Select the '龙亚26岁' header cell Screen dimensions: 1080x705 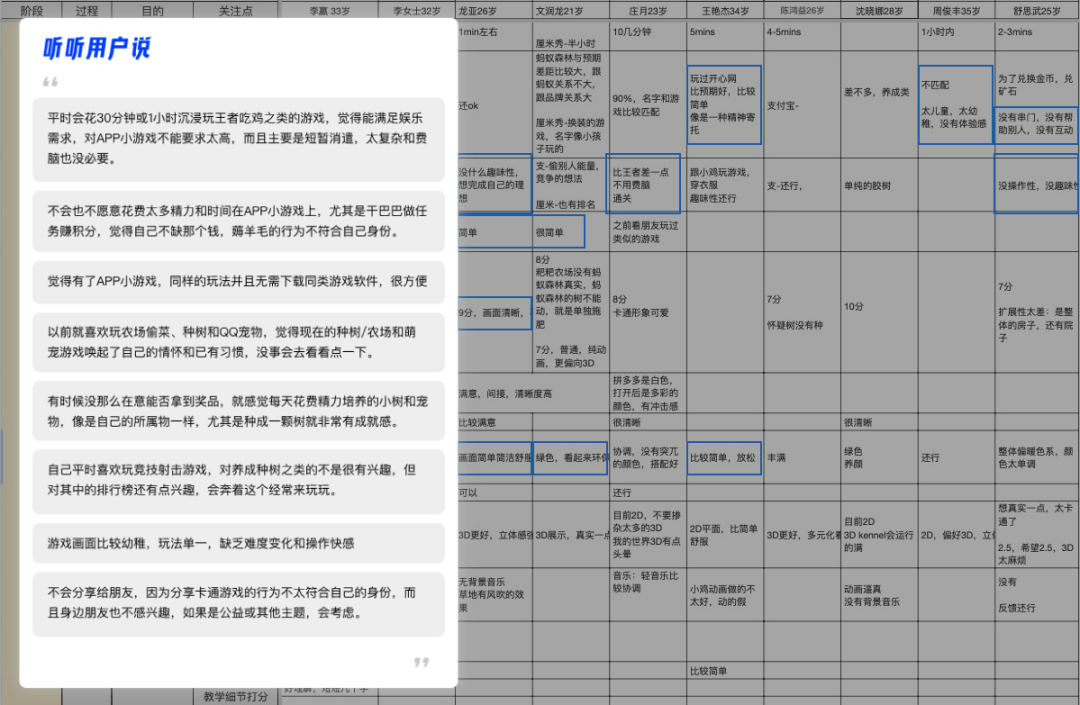(x=495, y=10)
